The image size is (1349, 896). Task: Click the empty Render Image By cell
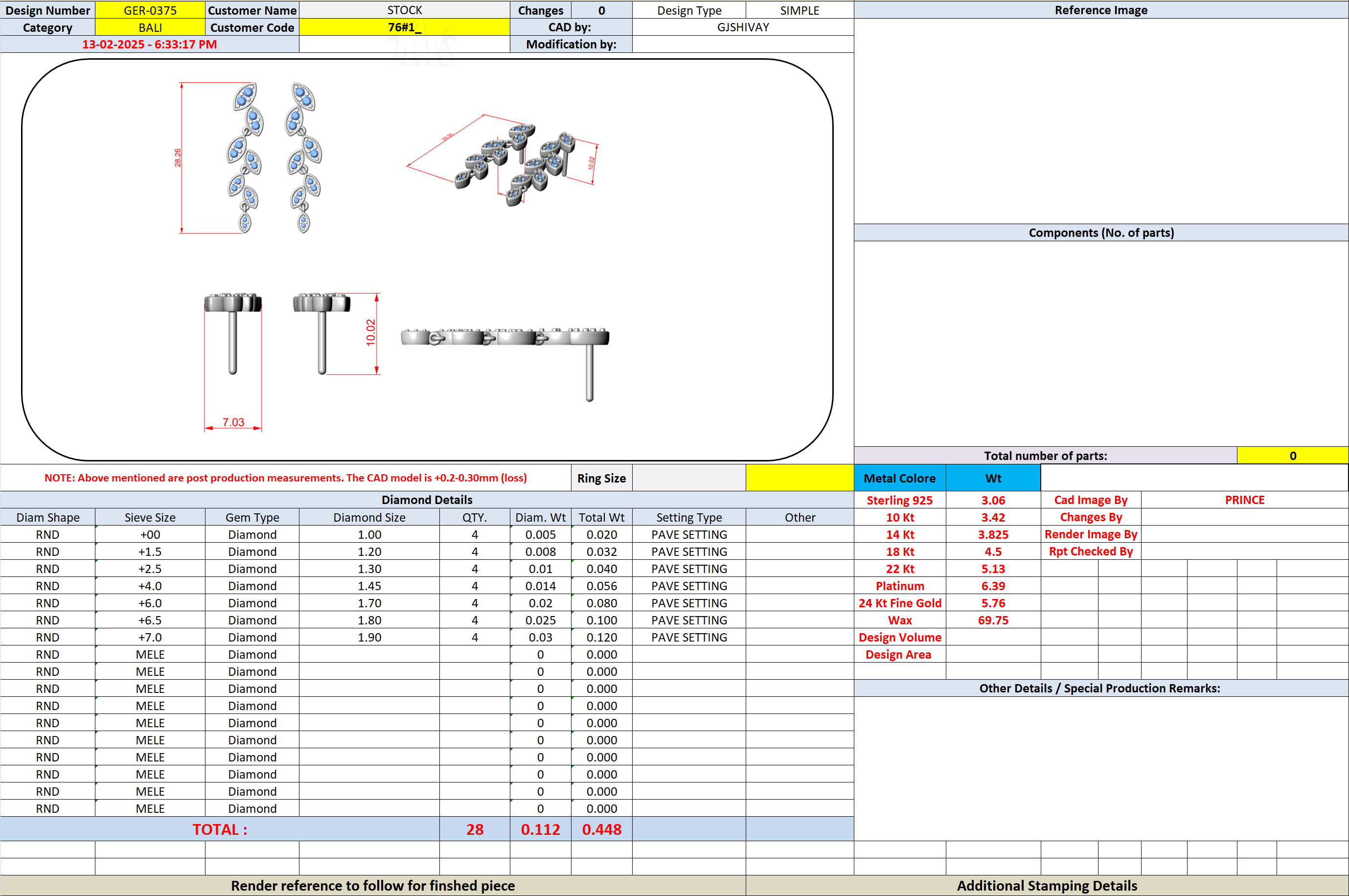click(x=1244, y=534)
